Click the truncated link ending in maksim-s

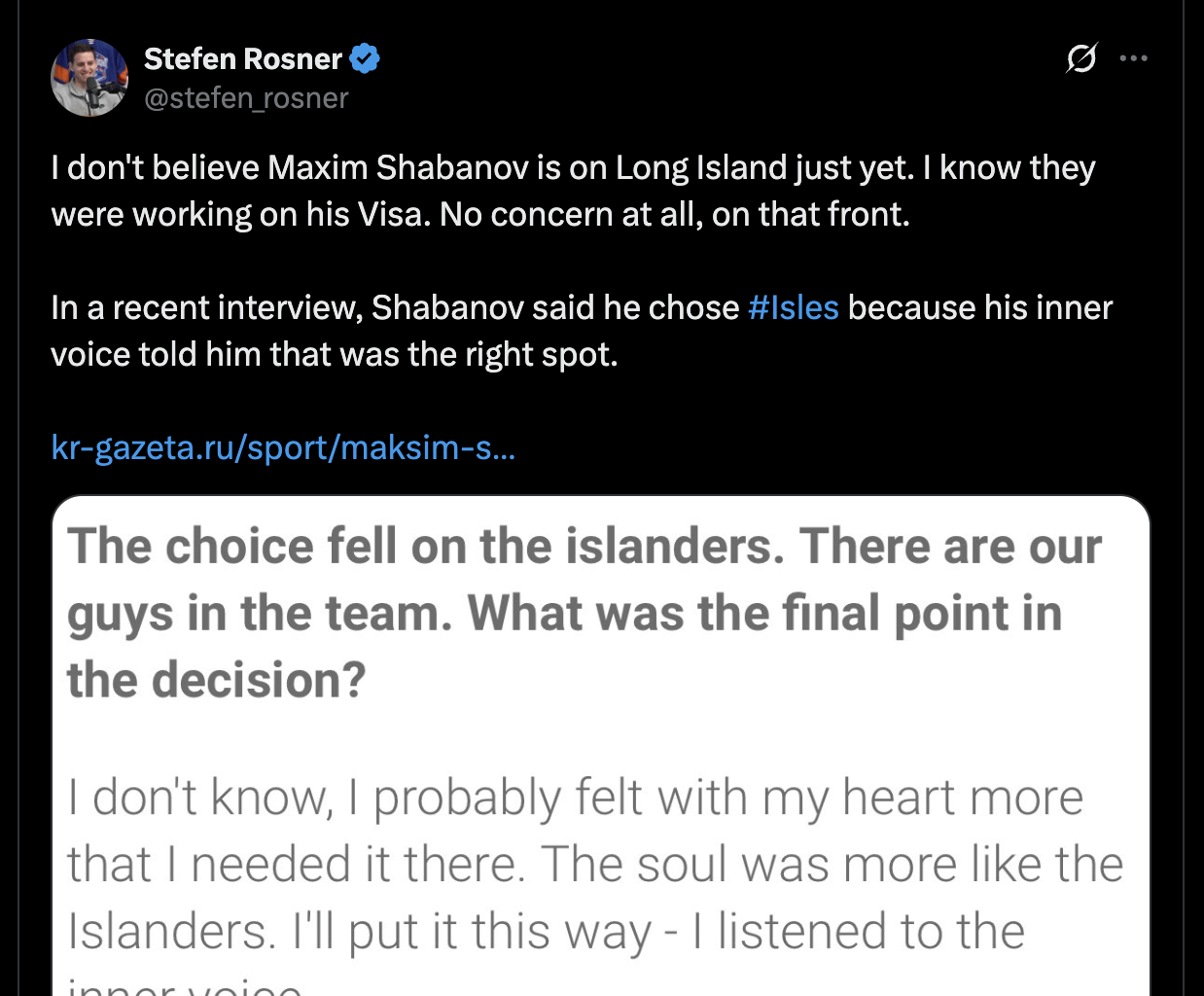coord(282,448)
